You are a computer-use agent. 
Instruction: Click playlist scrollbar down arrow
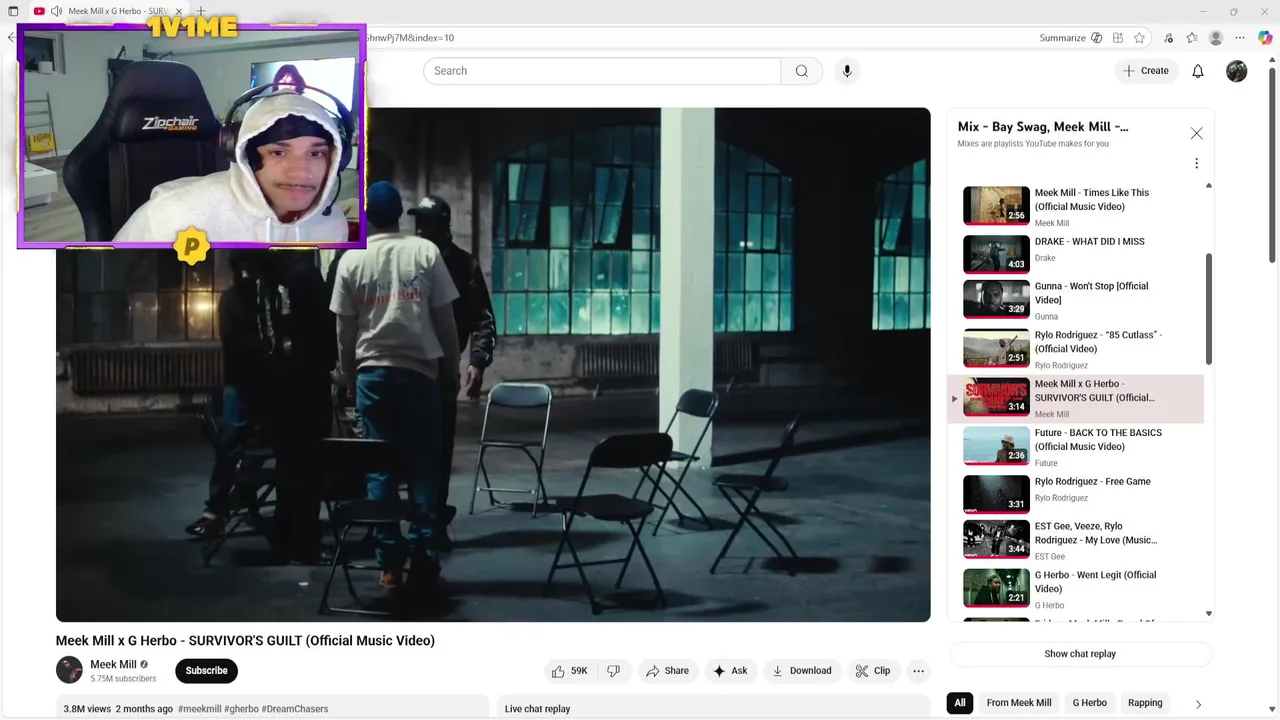point(1209,614)
